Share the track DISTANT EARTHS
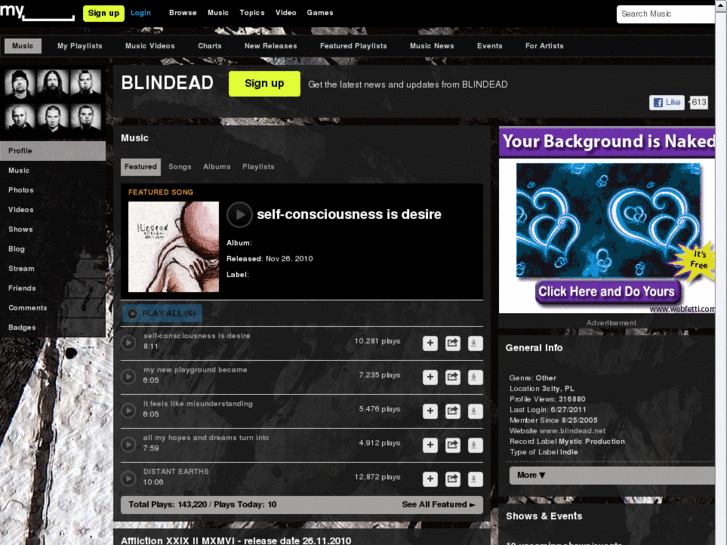Screen dimensions: 727x545 453,479
